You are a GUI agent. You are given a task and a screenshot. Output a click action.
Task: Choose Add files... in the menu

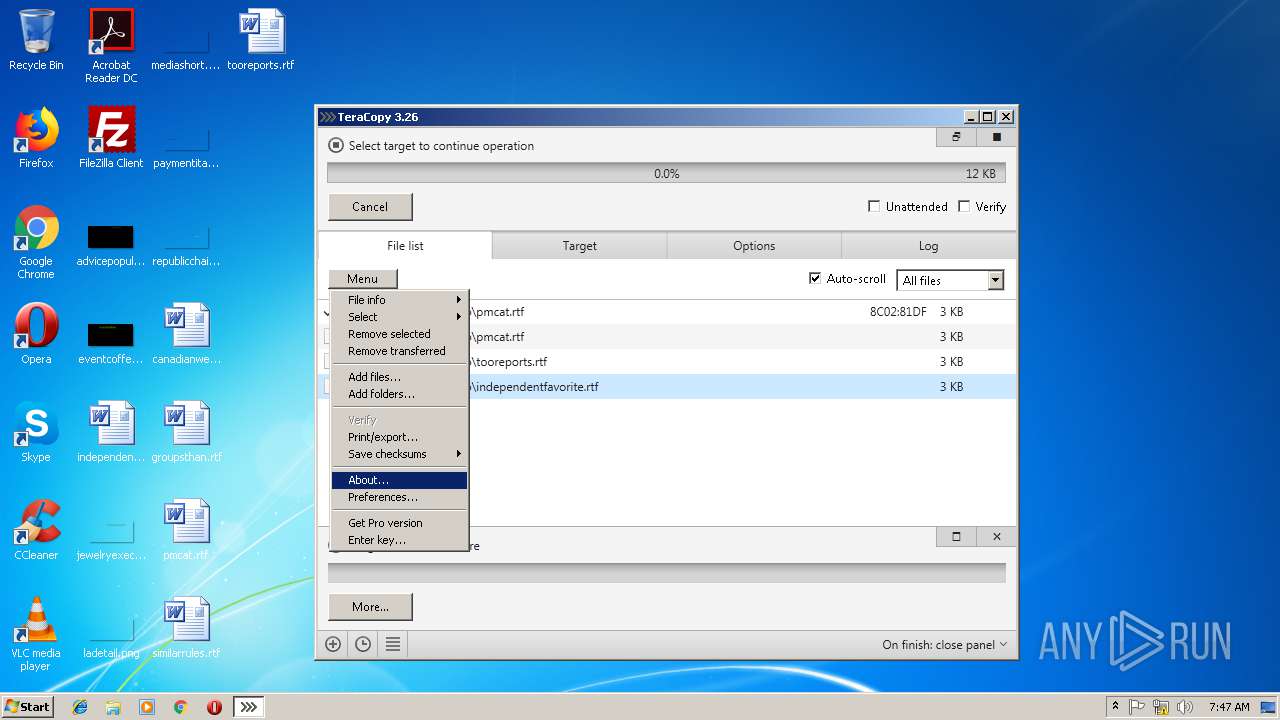pos(399,377)
